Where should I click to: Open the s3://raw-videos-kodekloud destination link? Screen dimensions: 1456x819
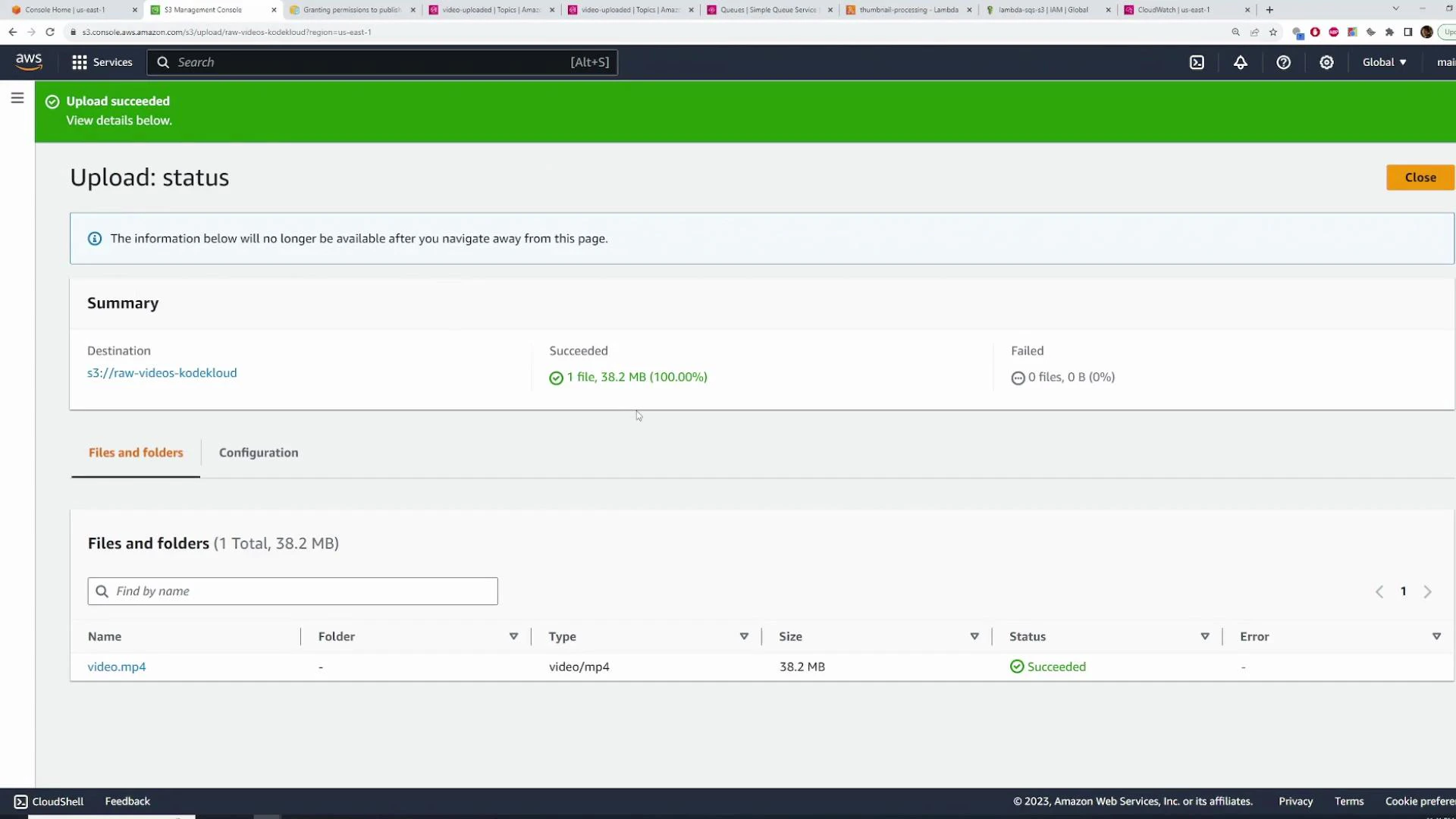pyautogui.click(x=162, y=373)
